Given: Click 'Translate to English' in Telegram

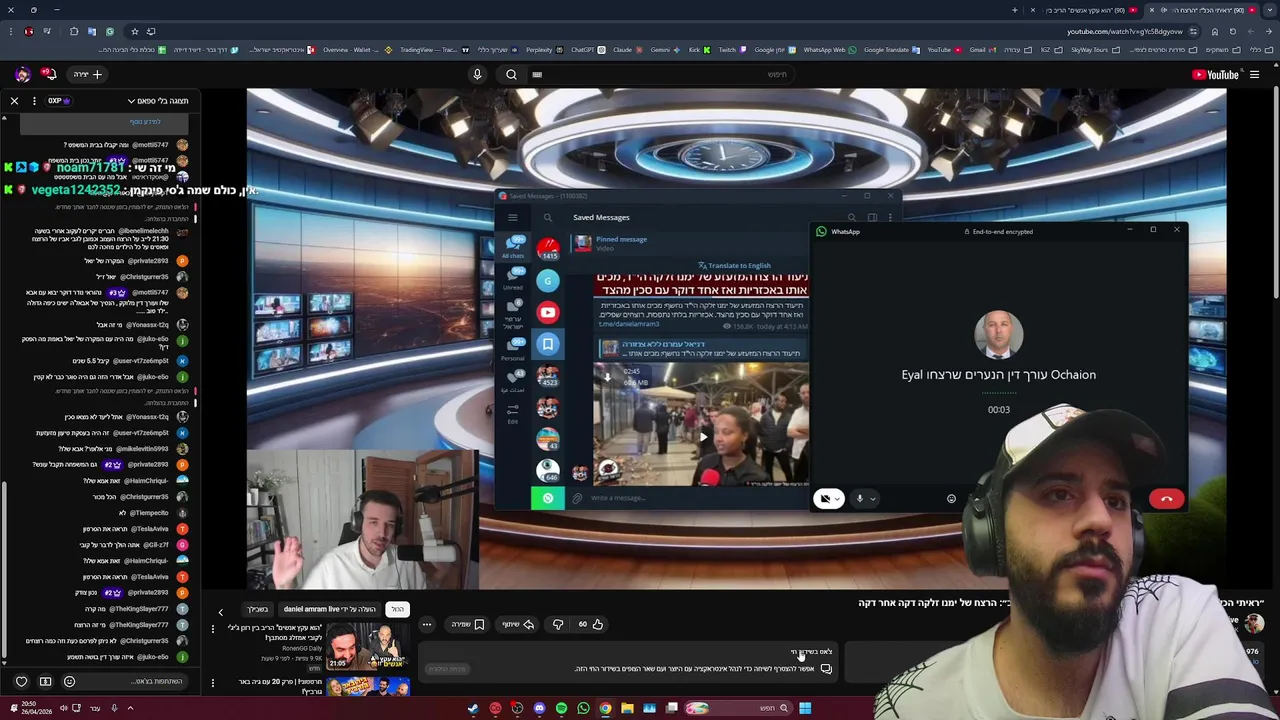Looking at the screenshot, I should click(734, 265).
